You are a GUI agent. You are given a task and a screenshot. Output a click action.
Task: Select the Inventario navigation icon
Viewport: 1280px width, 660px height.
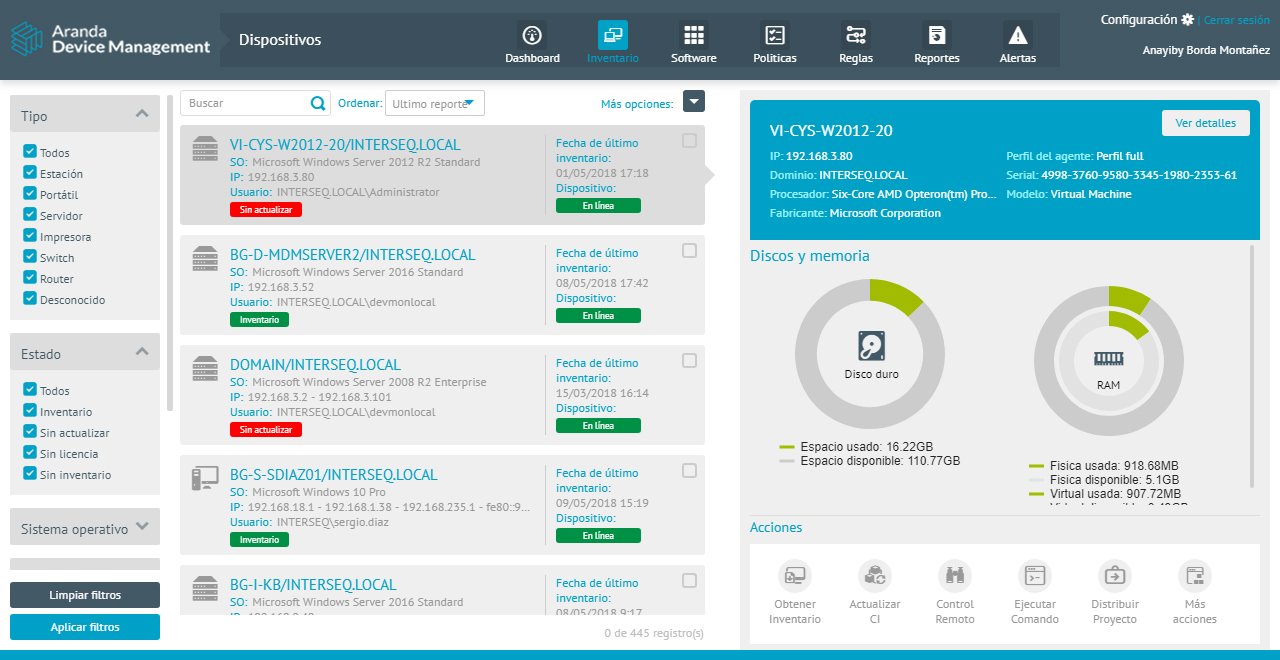[613, 41]
